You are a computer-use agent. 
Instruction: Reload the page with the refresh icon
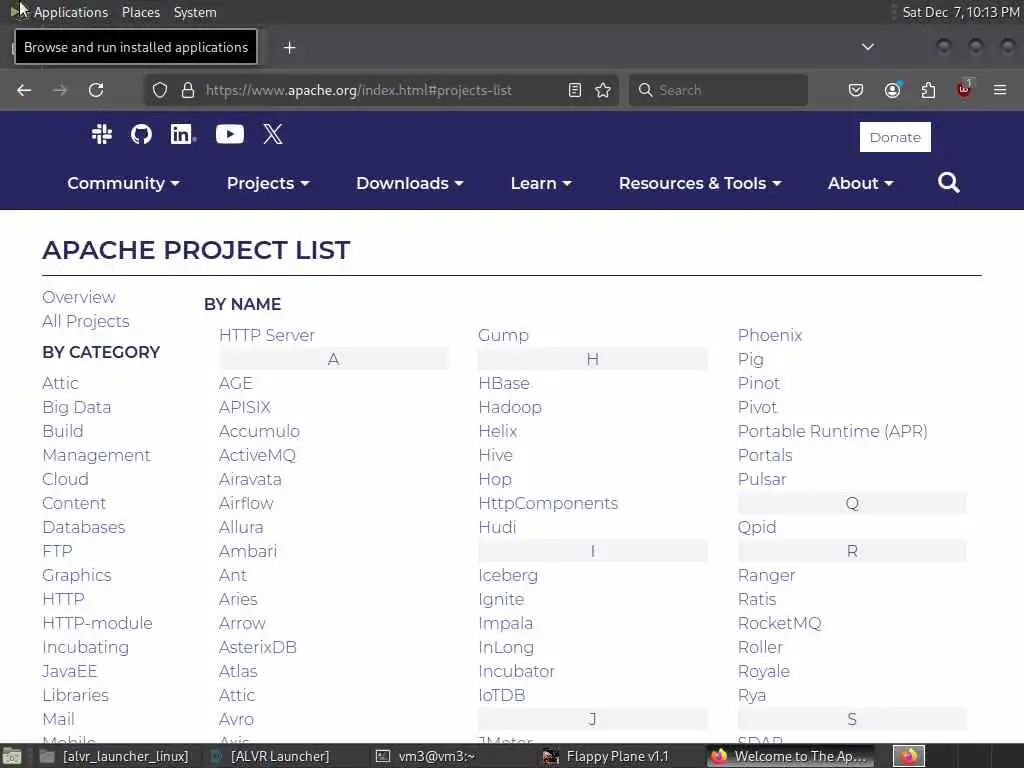click(96, 90)
